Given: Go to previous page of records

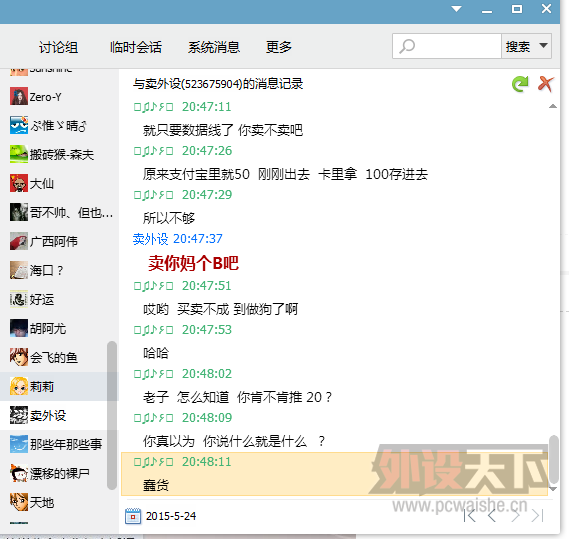Looking at the screenshot, I should (x=492, y=515).
